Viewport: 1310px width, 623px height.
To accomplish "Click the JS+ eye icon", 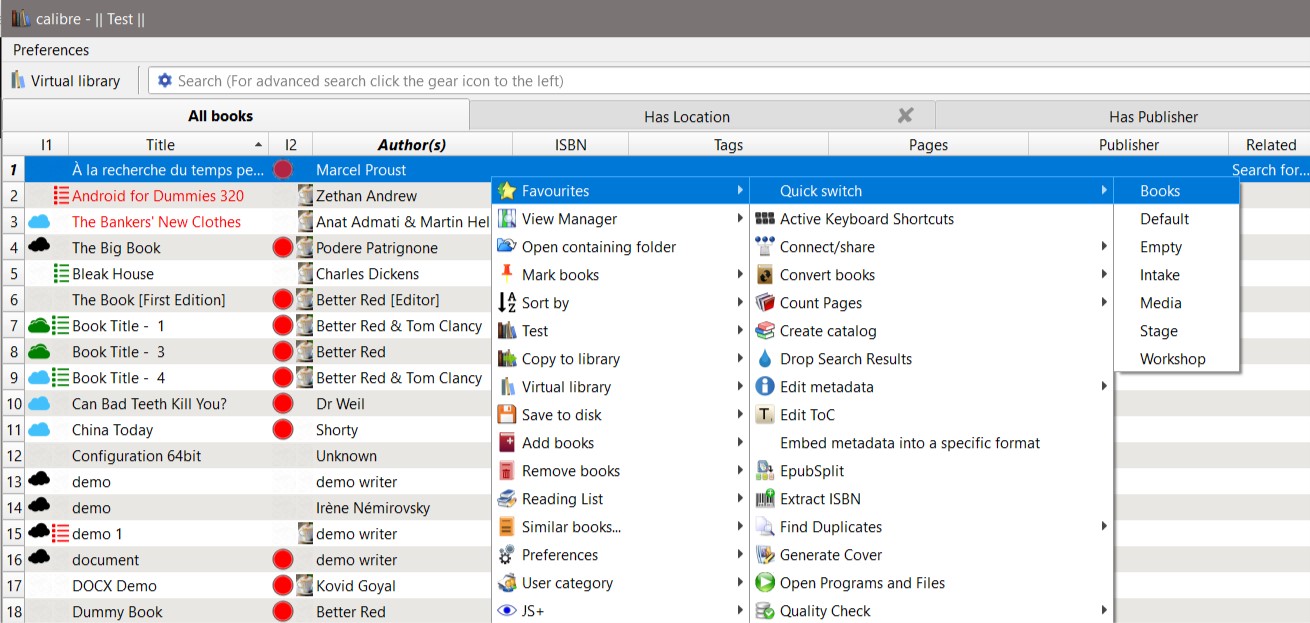I will [x=507, y=611].
